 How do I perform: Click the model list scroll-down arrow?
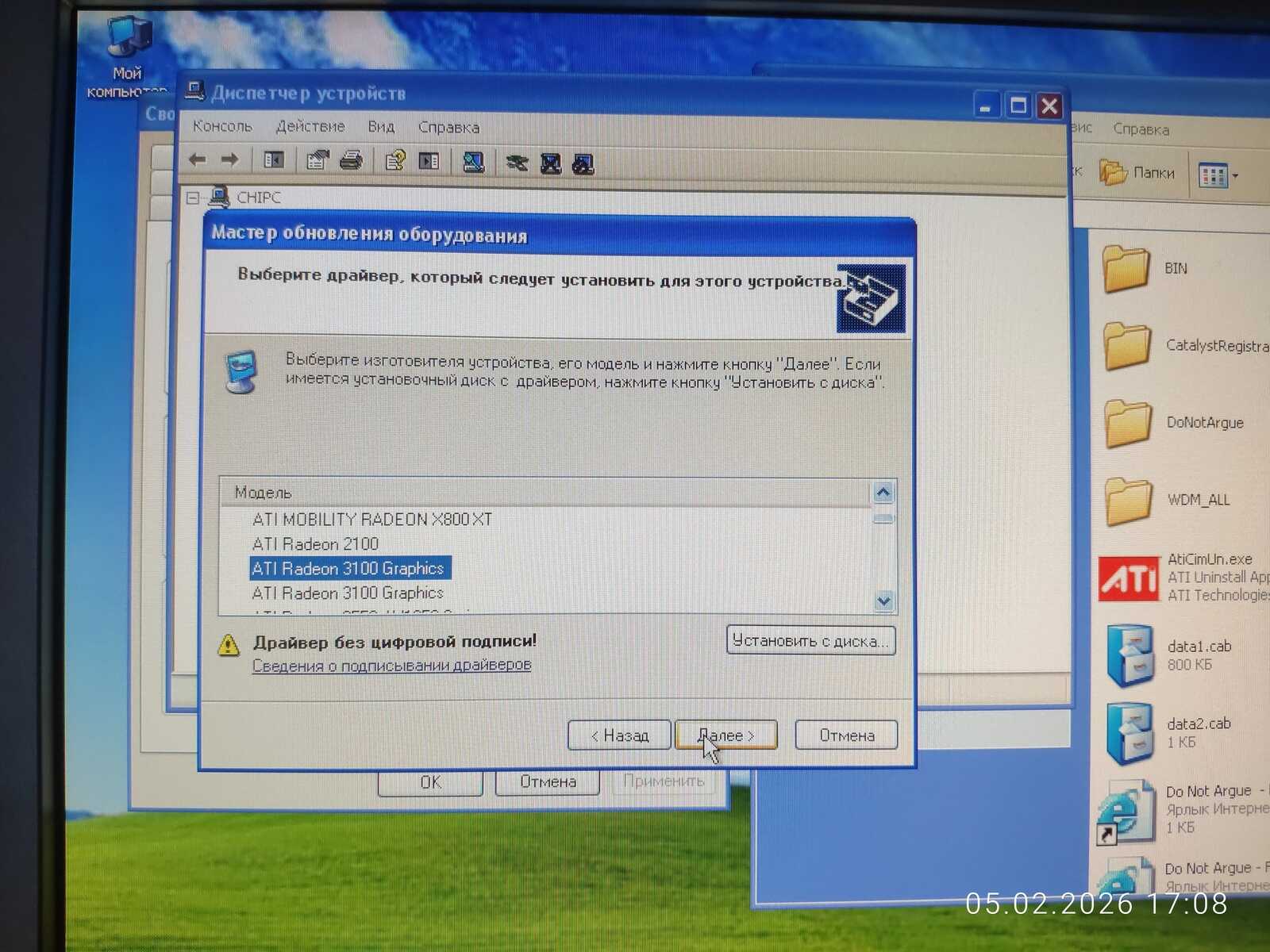pyautogui.click(x=883, y=601)
